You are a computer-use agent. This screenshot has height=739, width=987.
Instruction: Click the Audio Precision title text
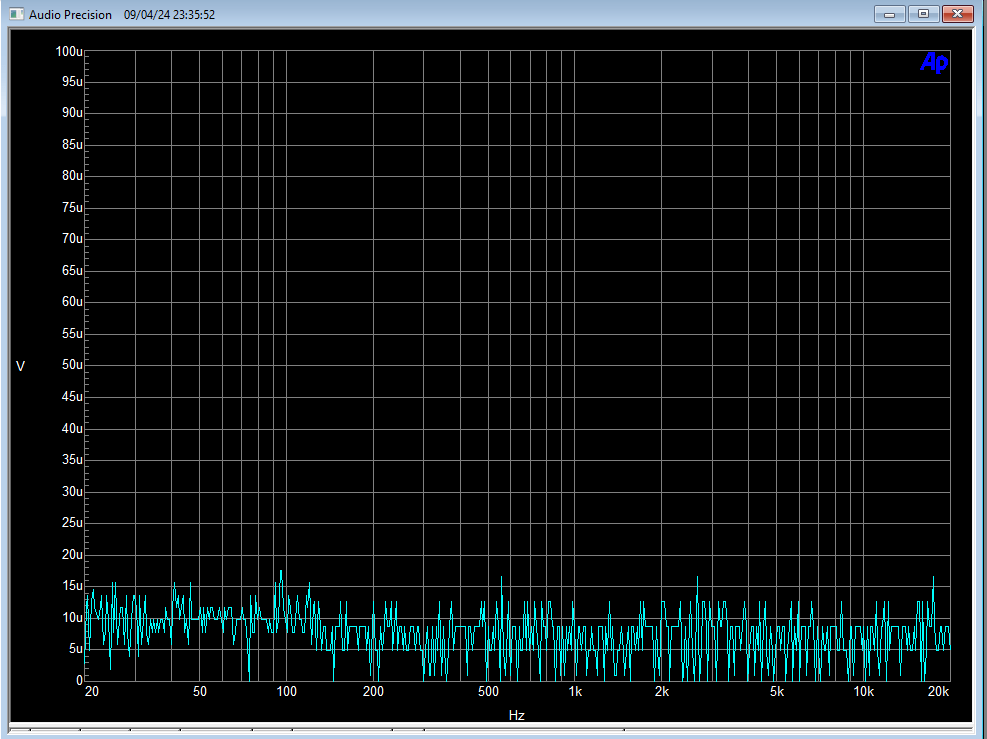pos(70,14)
